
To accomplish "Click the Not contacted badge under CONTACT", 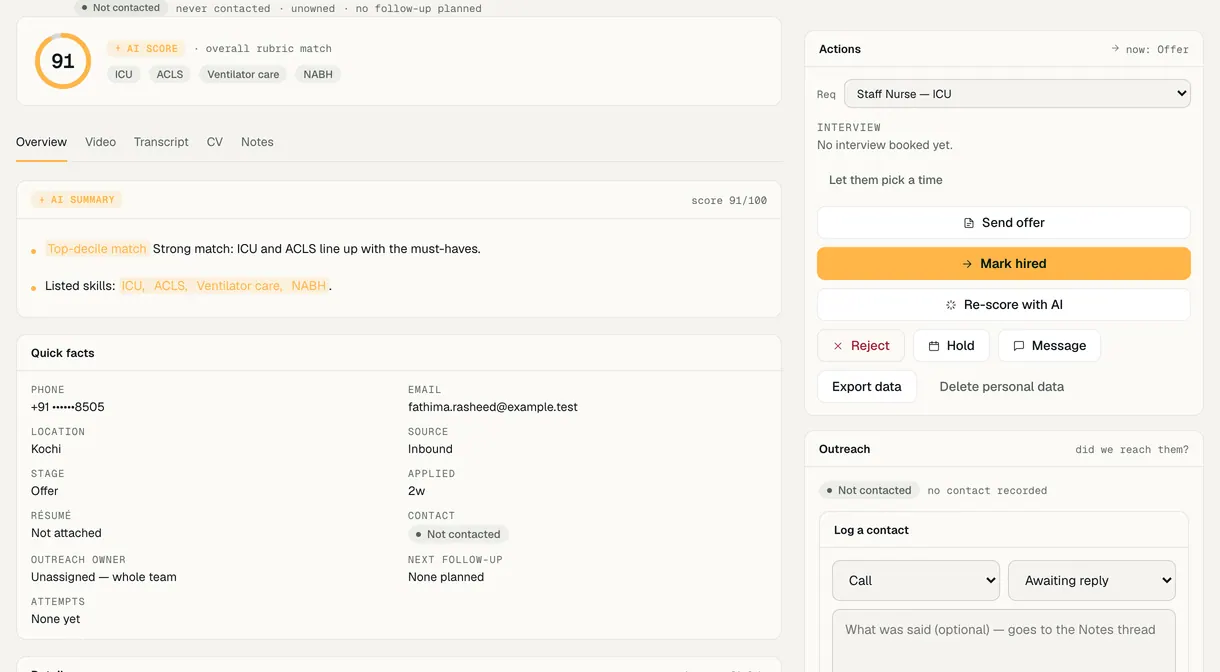I will [x=458, y=534].
